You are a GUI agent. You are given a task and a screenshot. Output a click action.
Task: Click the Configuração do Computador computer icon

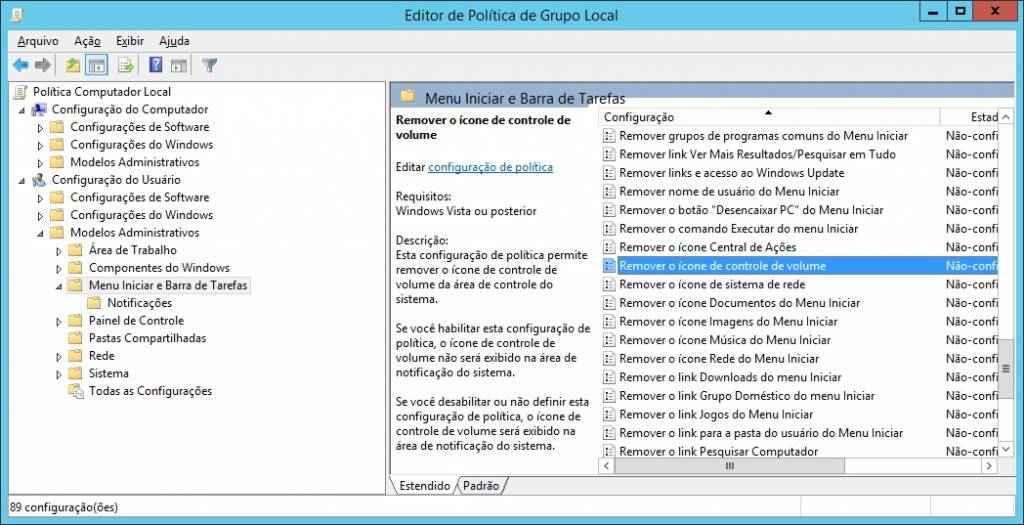pyautogui.click(x=39, y=109)
